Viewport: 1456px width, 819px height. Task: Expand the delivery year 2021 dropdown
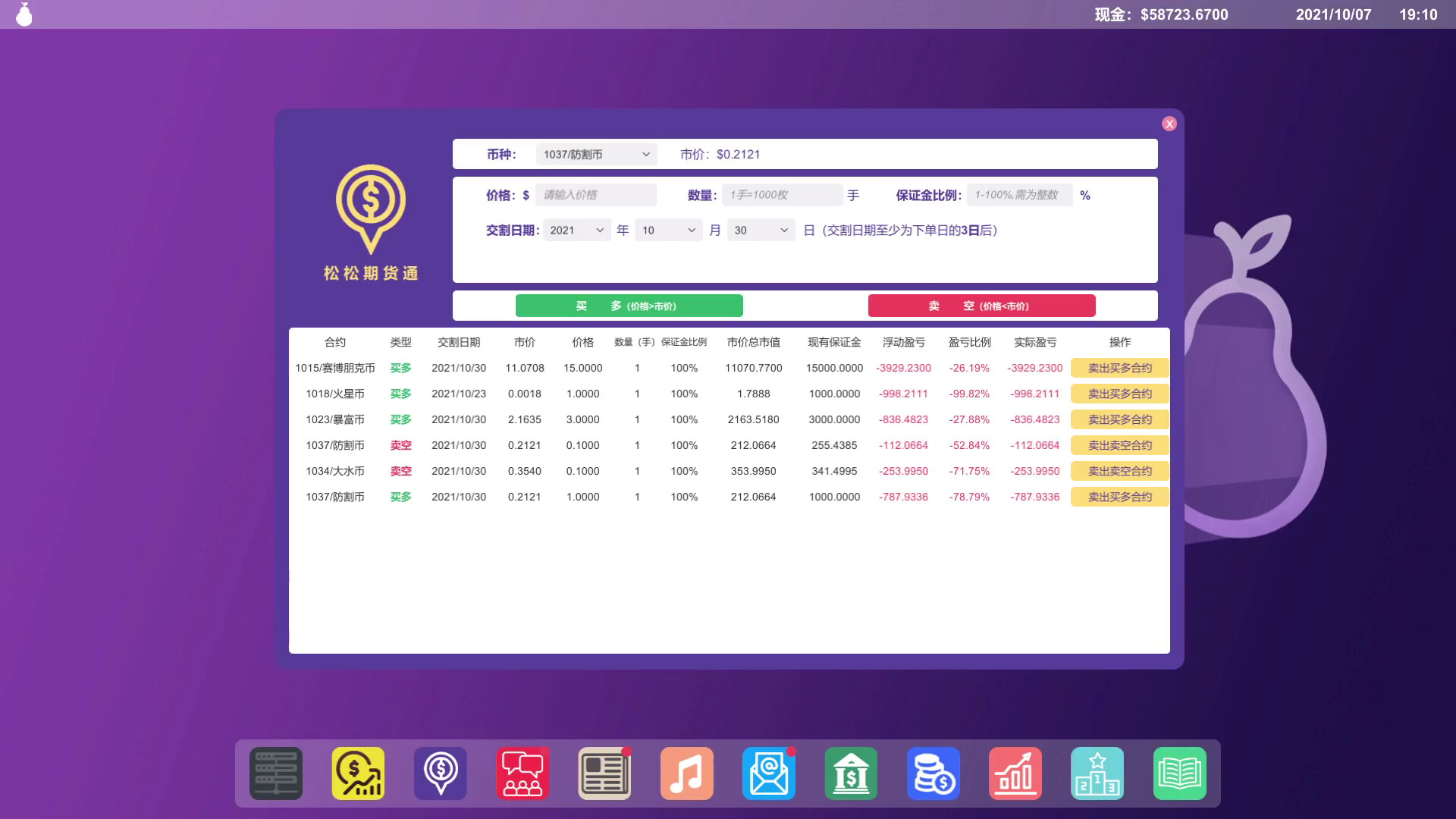(x=576, y=230)
